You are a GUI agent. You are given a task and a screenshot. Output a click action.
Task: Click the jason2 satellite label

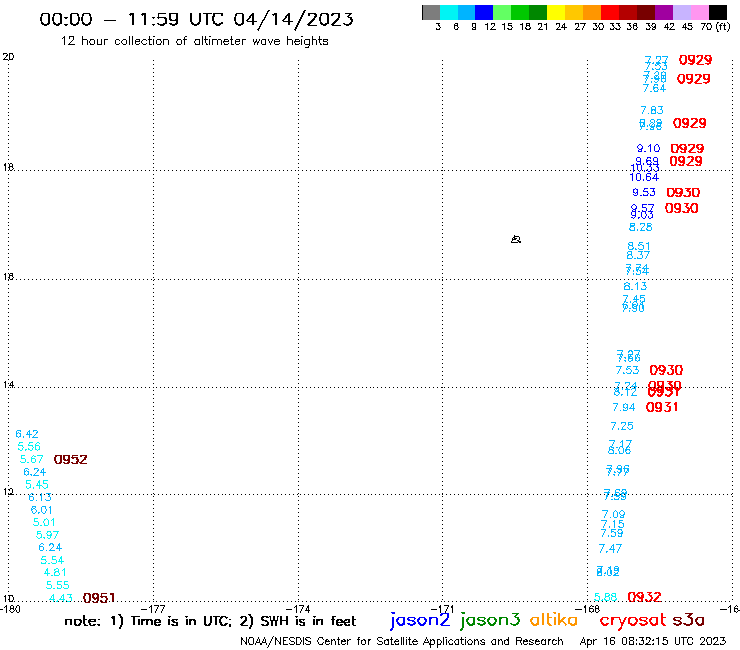[420, 620]
